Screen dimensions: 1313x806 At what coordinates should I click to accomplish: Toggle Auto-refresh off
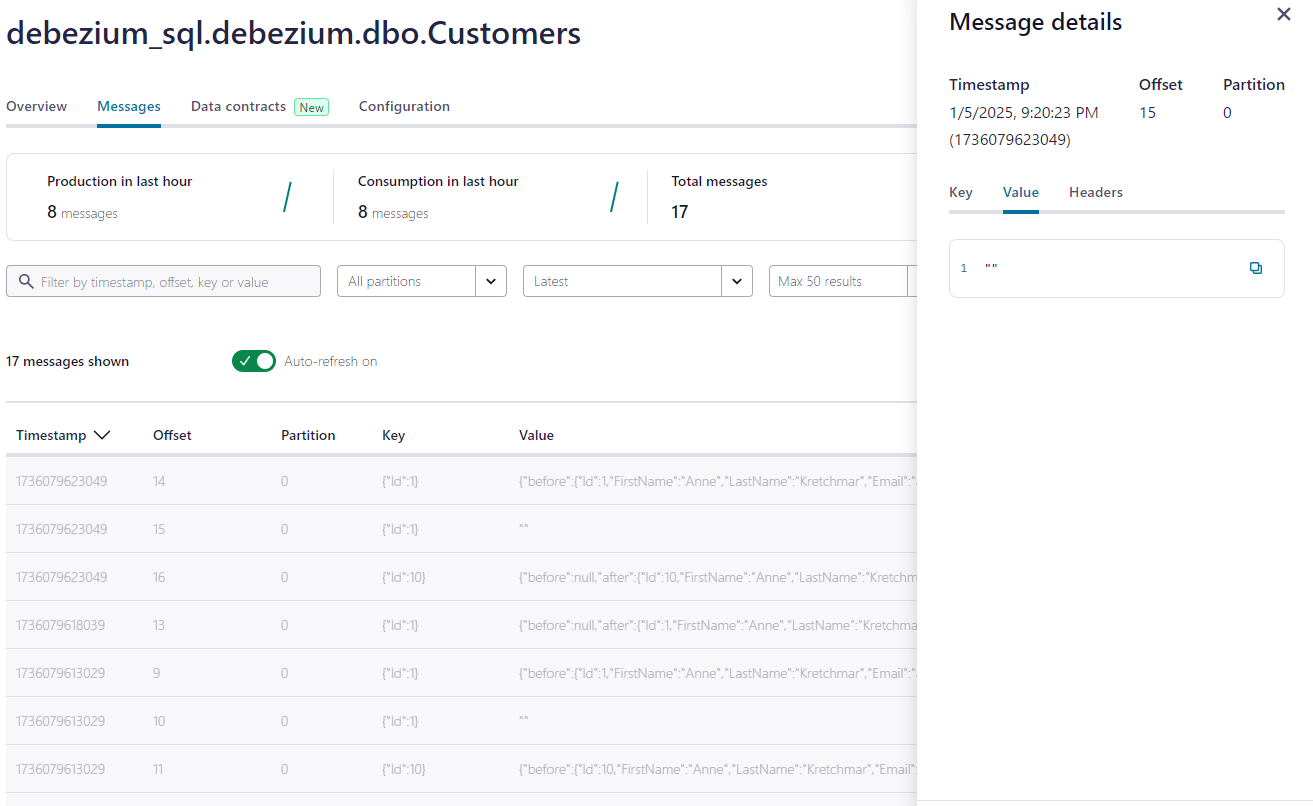coord(253,361)
